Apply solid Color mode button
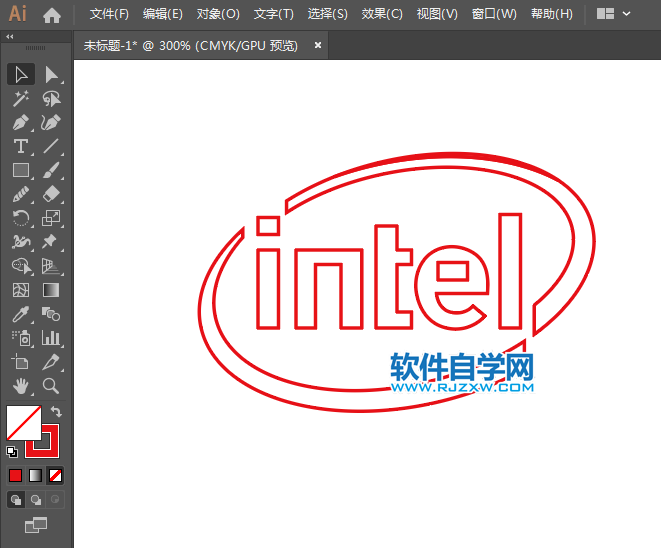Image resolution: width=661 pixels, height=548 pixels. (16, 475)
